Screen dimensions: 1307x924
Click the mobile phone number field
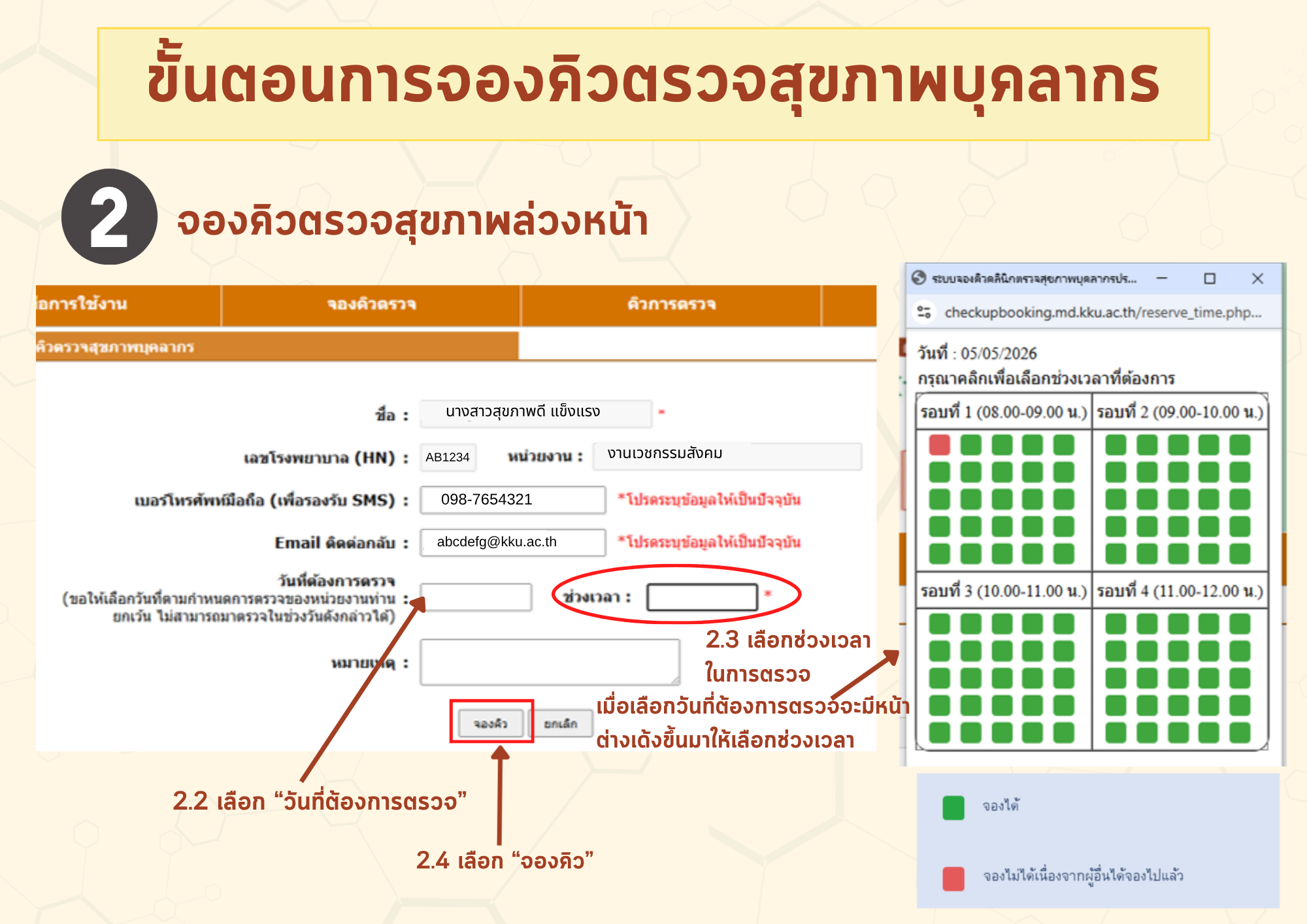coord(513,500)
